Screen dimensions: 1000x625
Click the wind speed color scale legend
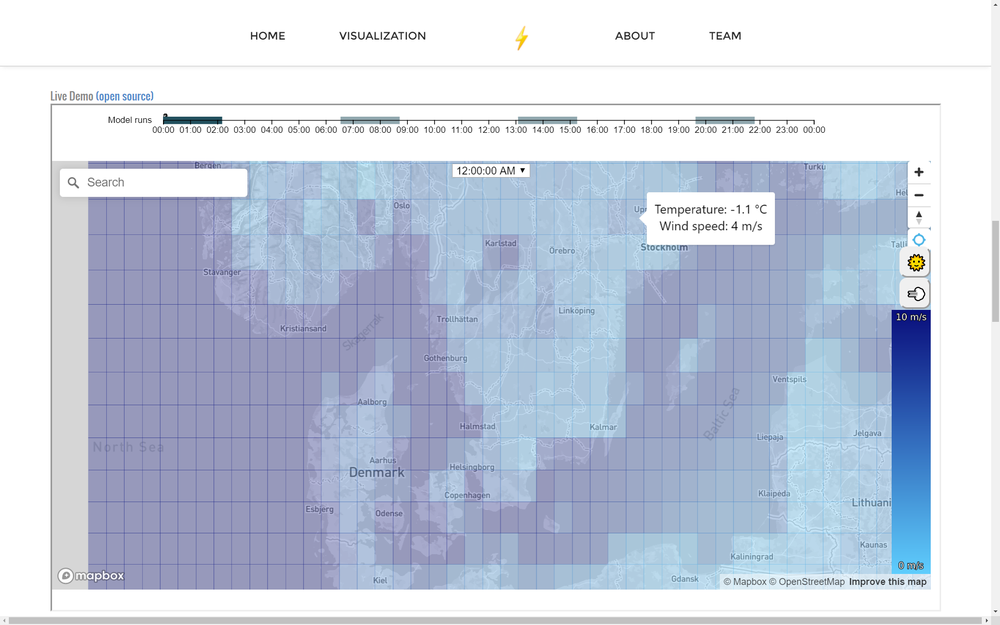pos(911,441)
